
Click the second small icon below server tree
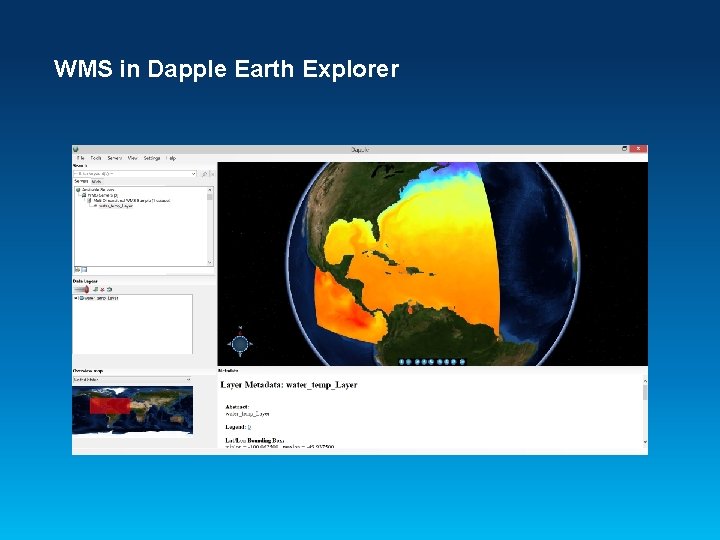coord(84,270)
